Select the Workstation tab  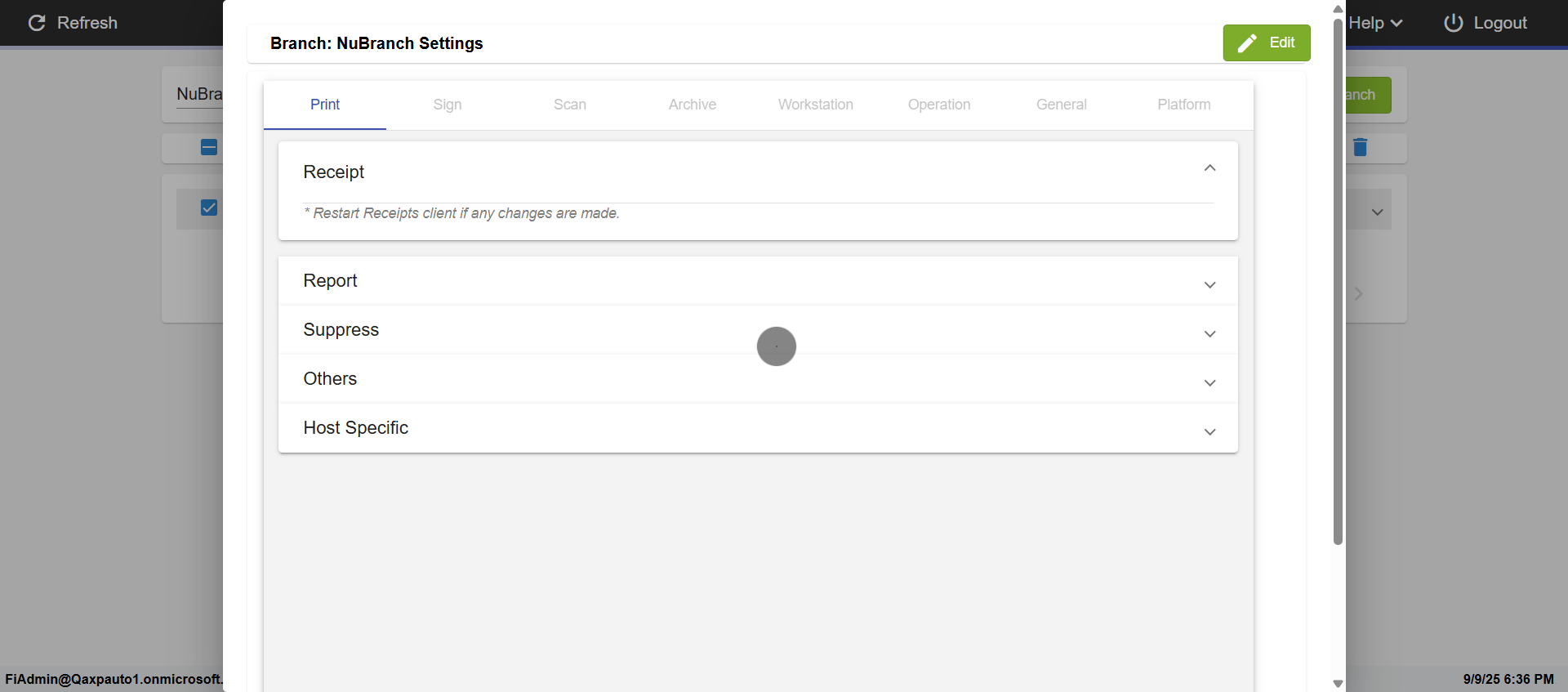pos(815,105)
